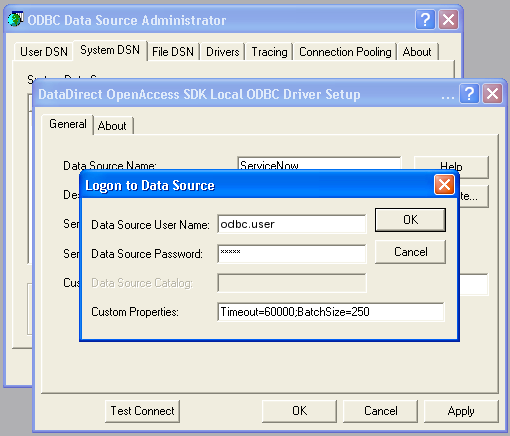The height and width of the screenshot is (436, 510).
Task: Click the help question mark in Driver Setup
Action: pos(469,94)
